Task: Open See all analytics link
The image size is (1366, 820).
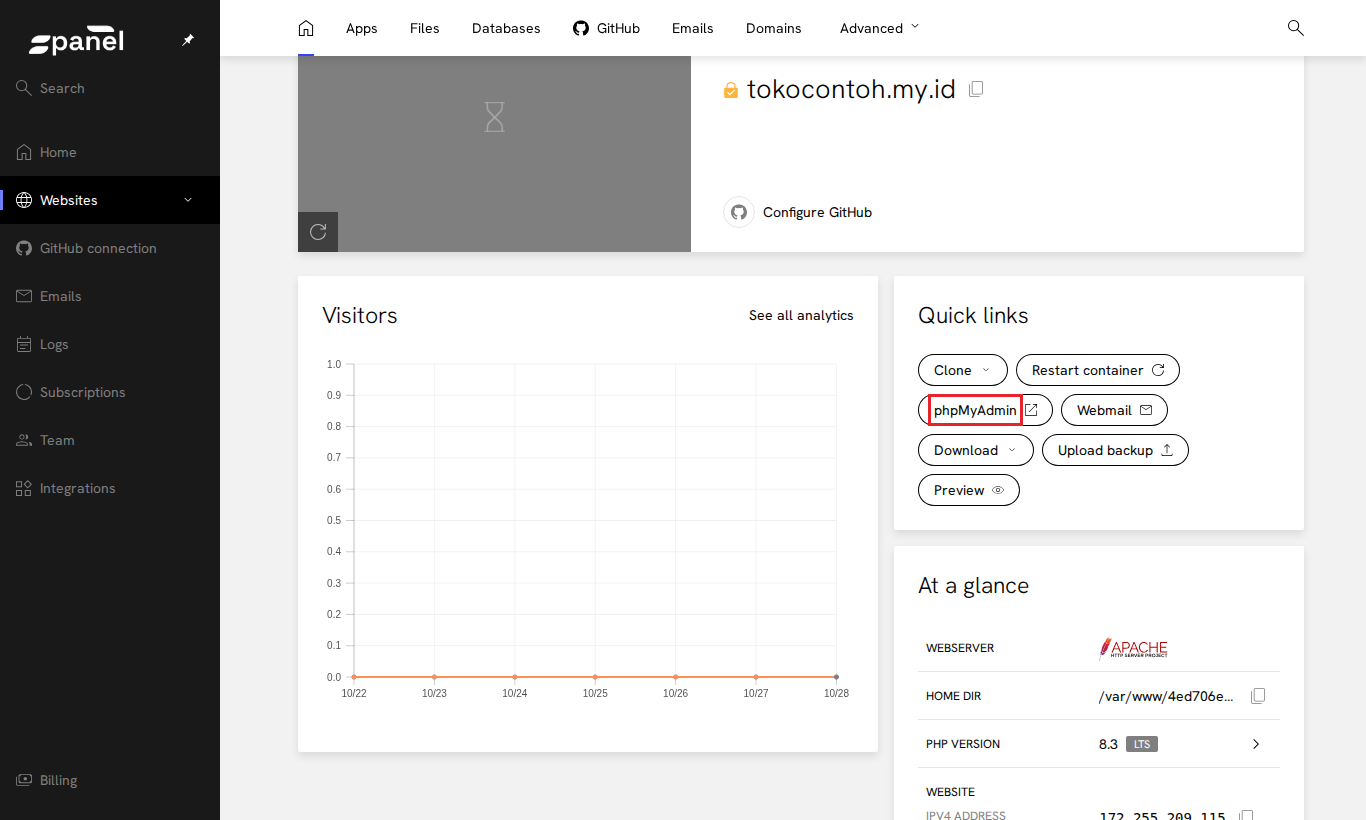Action: (x=801, y=315)
